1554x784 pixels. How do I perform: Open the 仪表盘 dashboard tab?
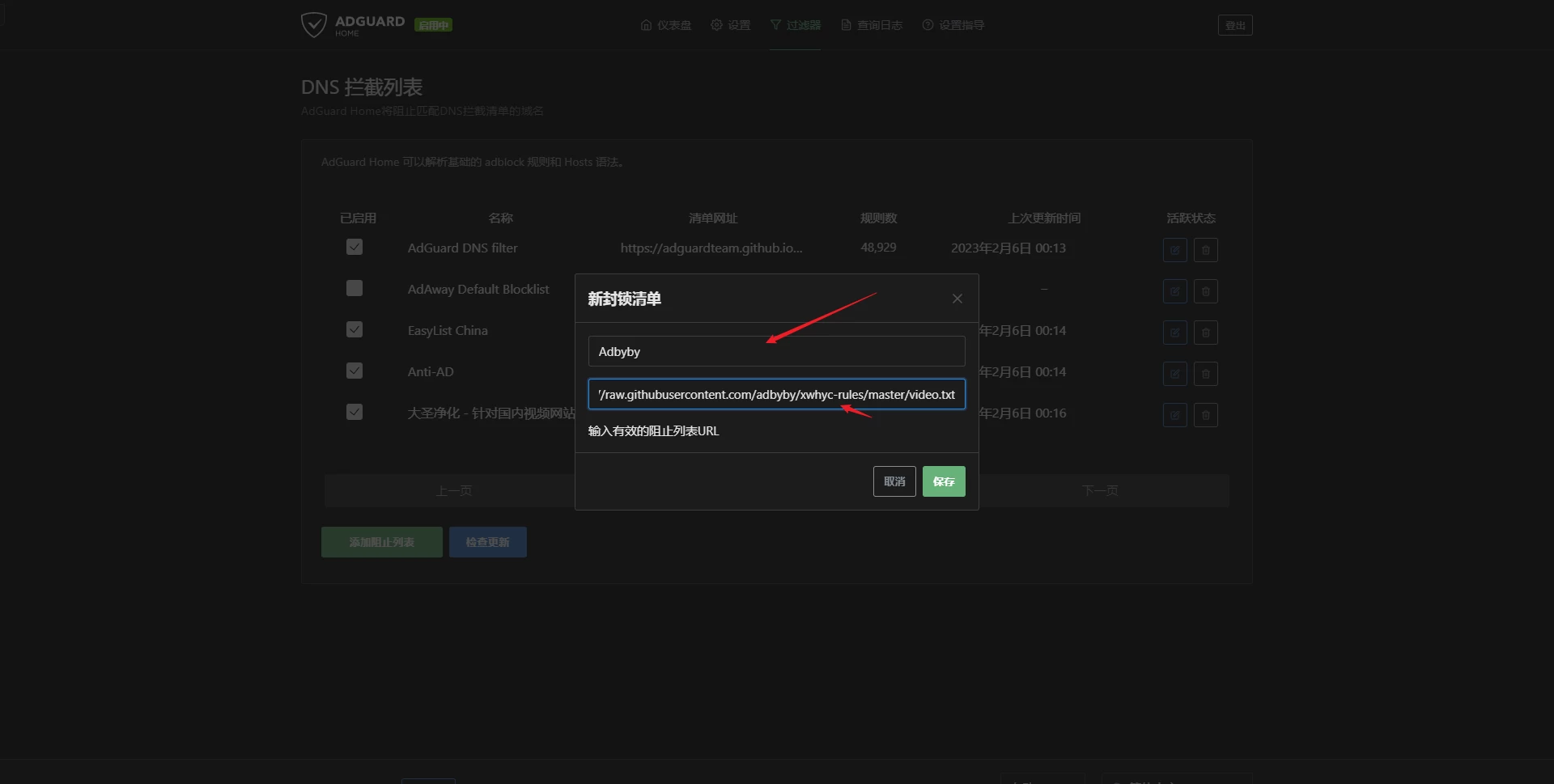click(x=666, y=25)
